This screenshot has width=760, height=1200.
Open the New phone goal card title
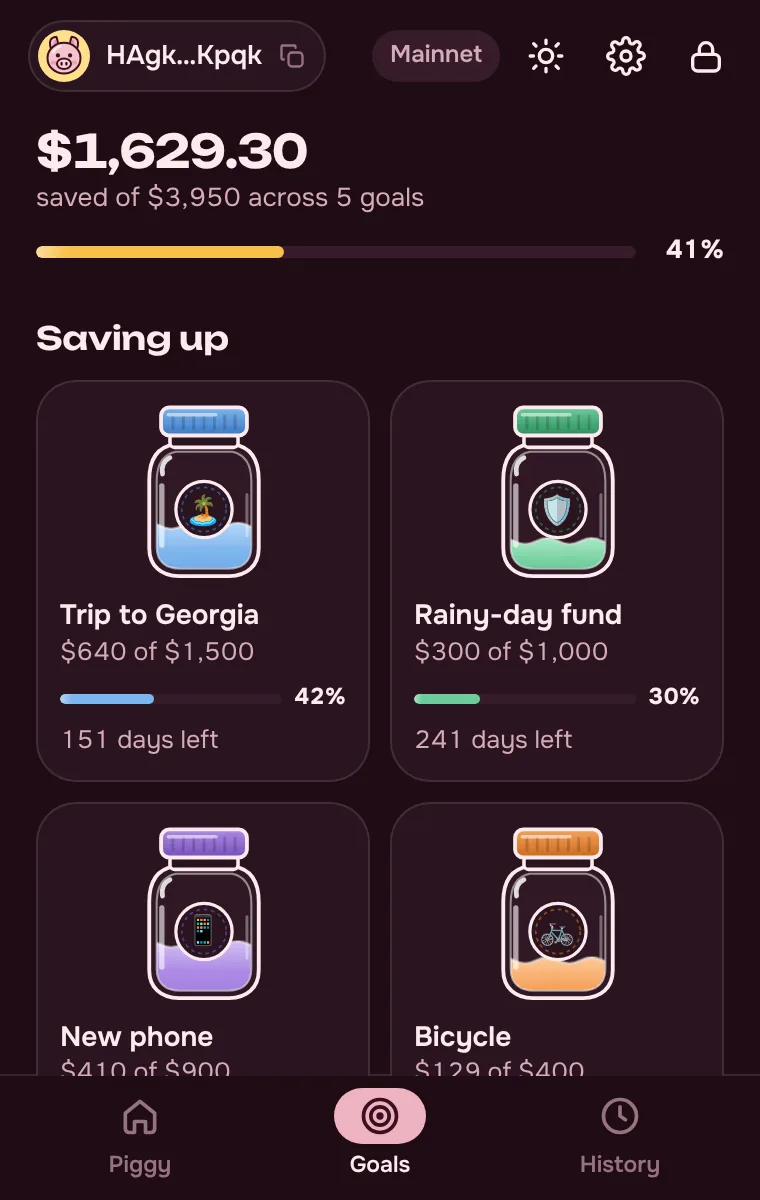[x=137, y=1036]
